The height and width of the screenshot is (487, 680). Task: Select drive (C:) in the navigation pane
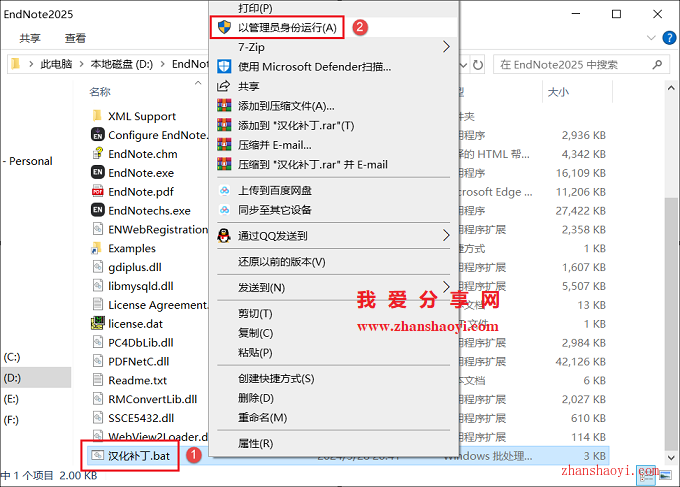coord(12,357)
